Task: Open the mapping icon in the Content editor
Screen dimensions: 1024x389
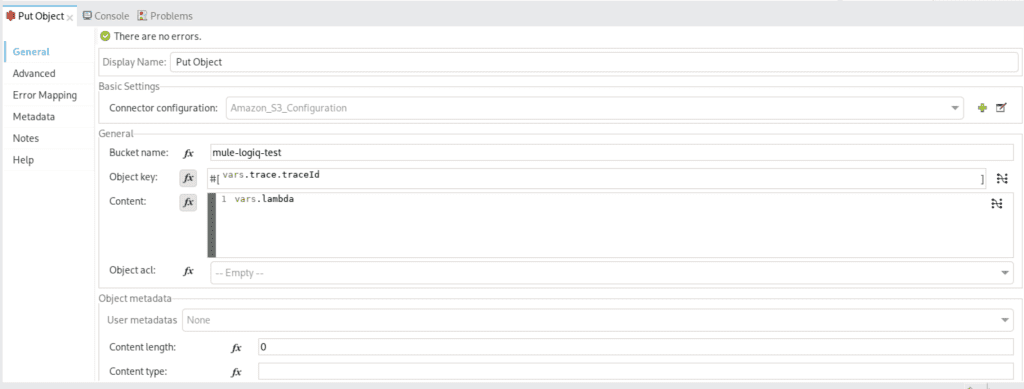Action: [997, 204]
